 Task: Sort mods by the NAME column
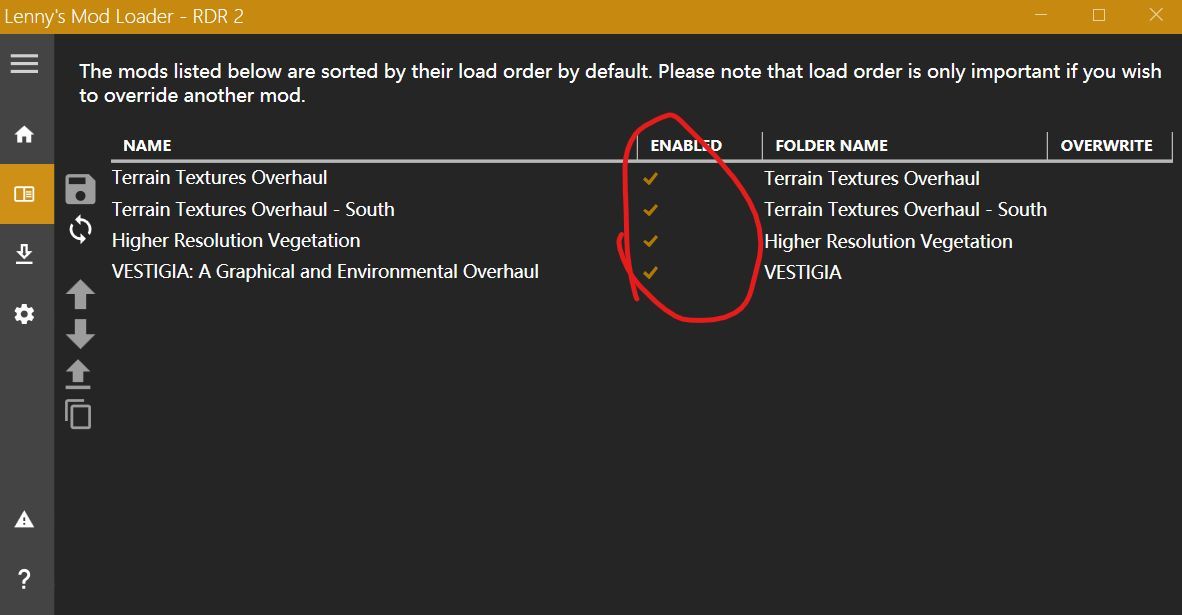tap(147, 146)
